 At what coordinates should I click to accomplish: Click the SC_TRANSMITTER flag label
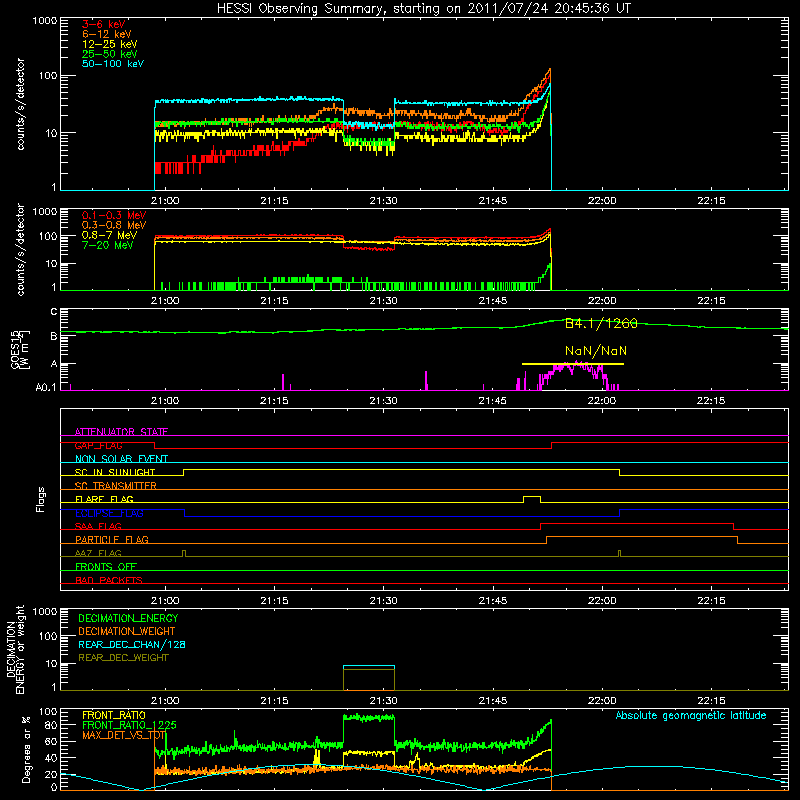(115, 486)
